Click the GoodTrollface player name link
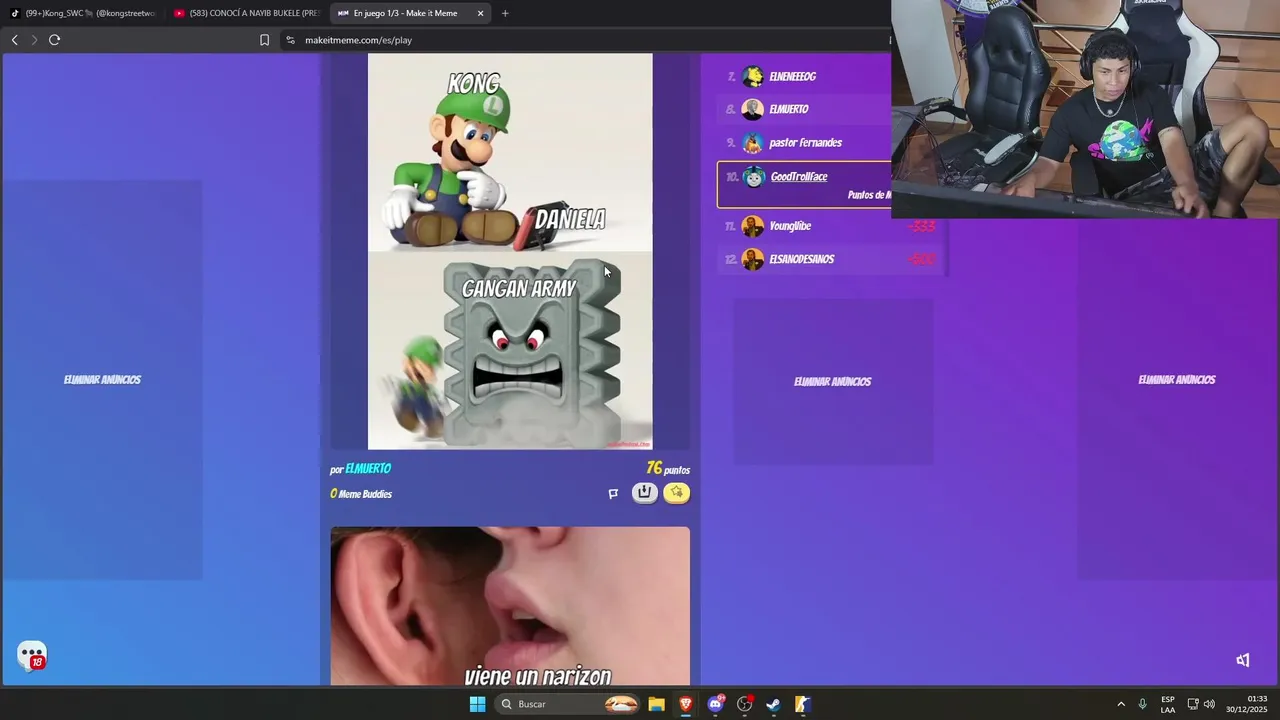The image size is (1280, 720). (x=799, y=177)
